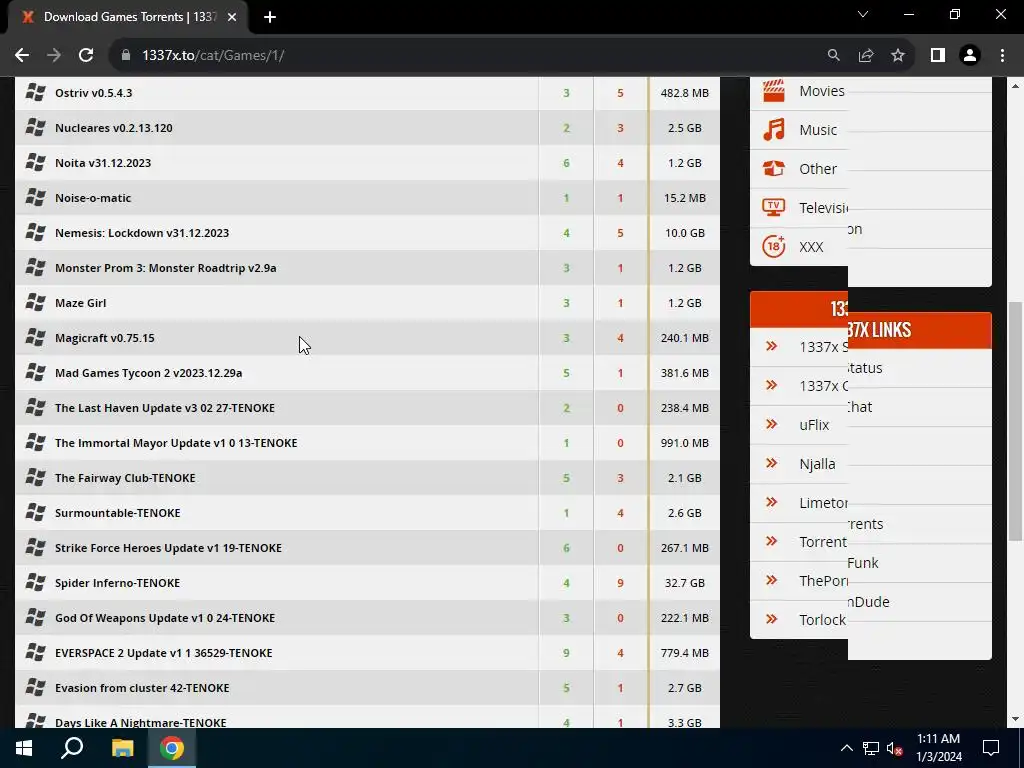
Task: Click the share page icon
Action: (x=866, y=56)
